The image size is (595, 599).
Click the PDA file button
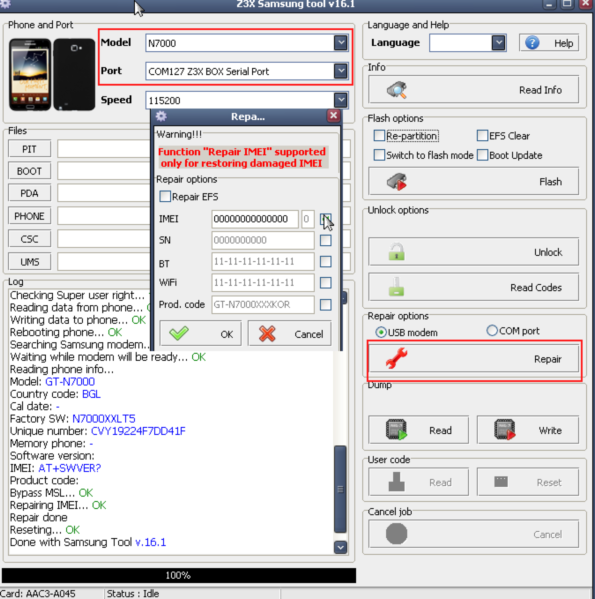[x=29, y=193]
